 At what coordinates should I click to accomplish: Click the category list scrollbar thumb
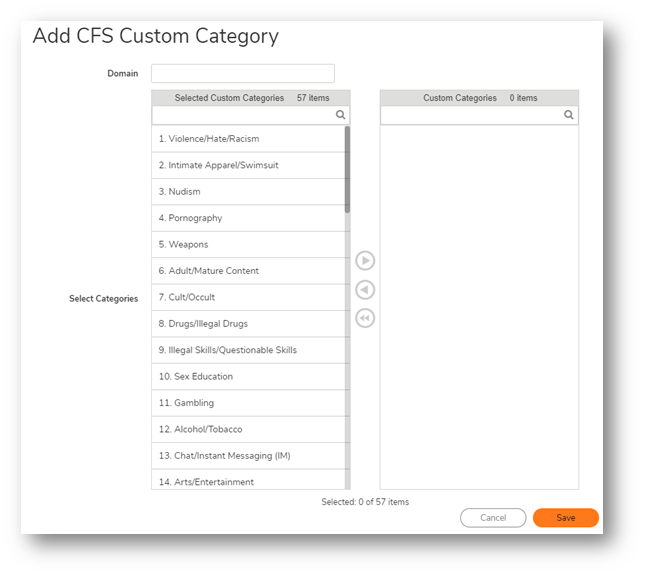pos(348,170)
